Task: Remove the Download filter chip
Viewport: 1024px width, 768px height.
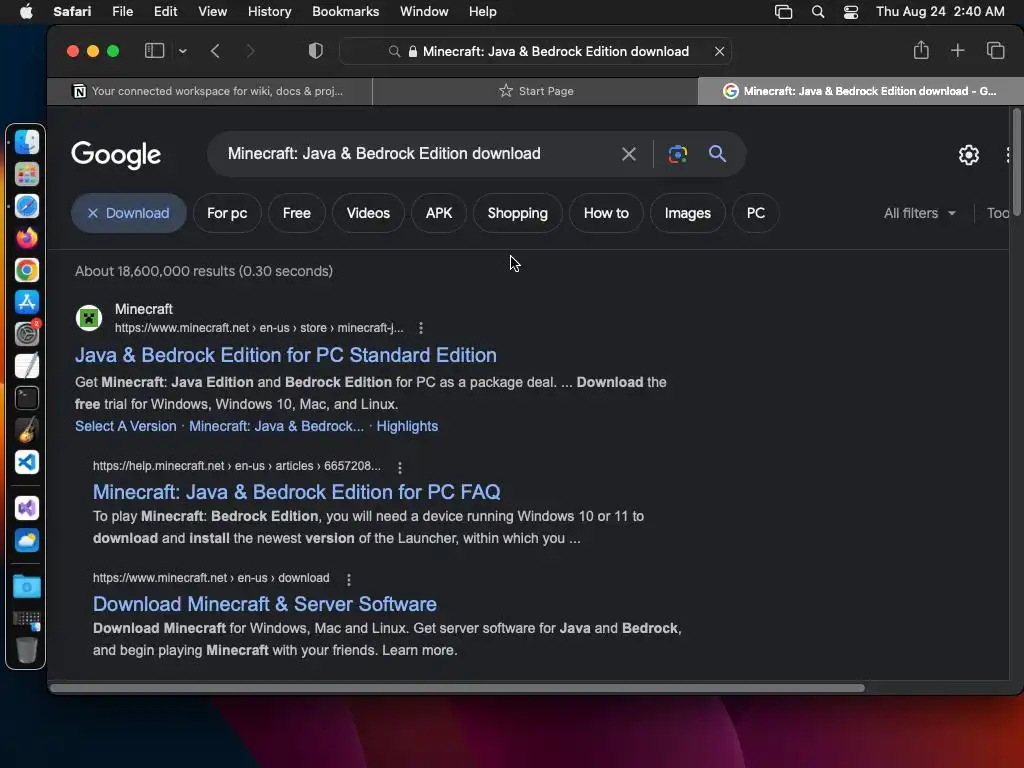Action: pyautogui.click(x=129, y=213)
